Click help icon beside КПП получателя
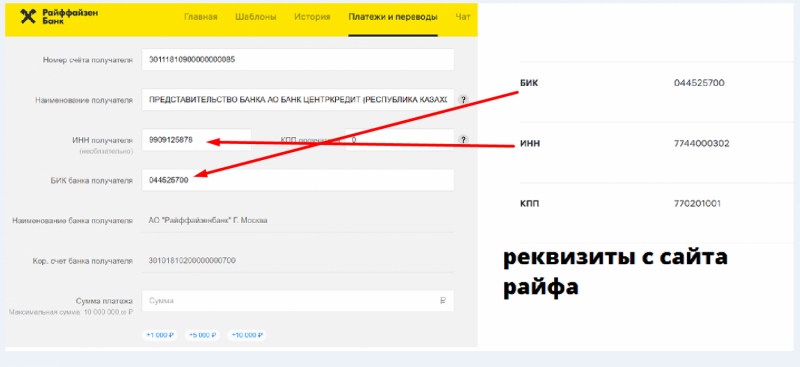 463,139
